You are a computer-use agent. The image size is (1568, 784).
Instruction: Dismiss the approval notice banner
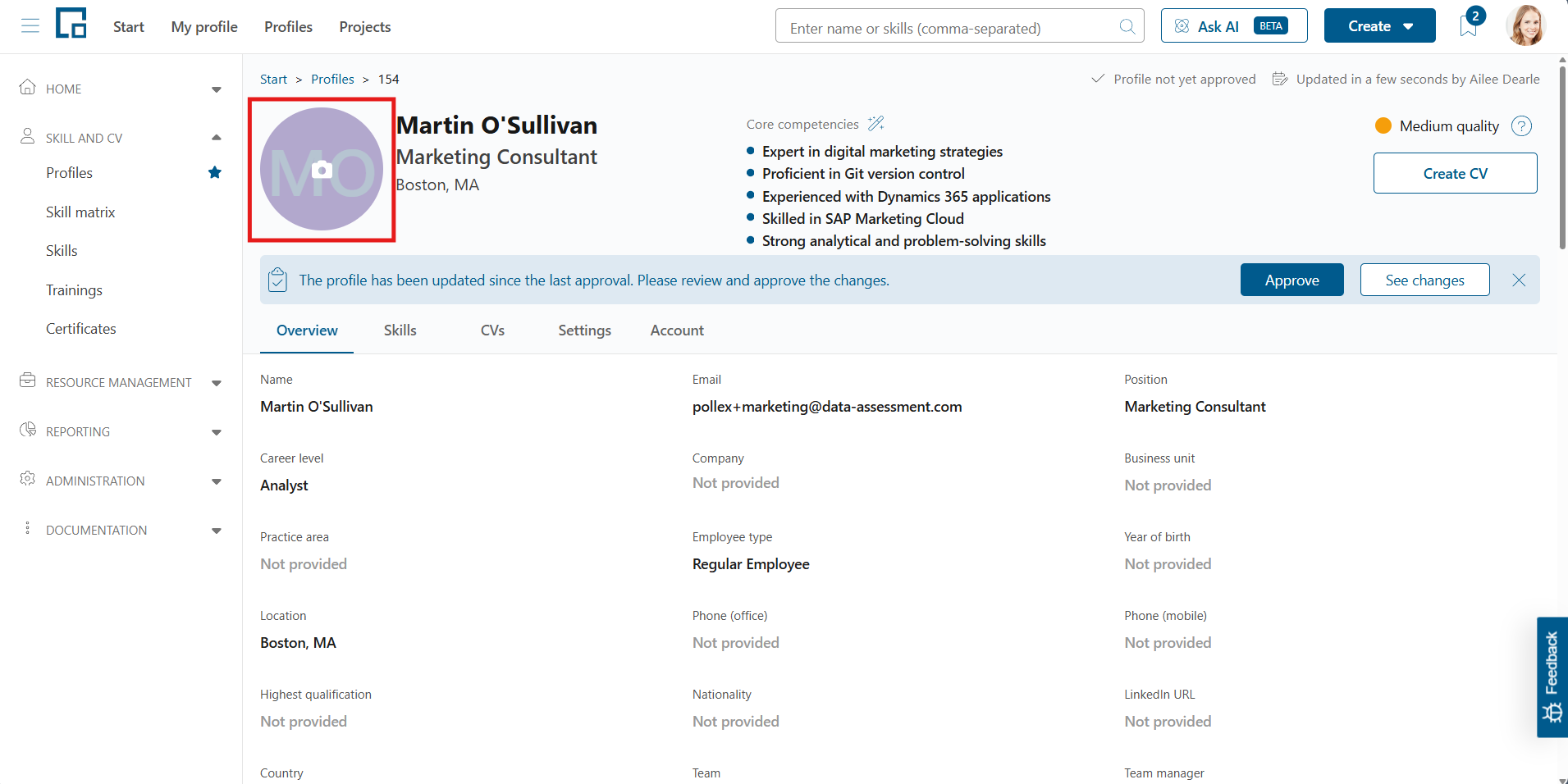pyautogui.click(x=1519, y=280)
